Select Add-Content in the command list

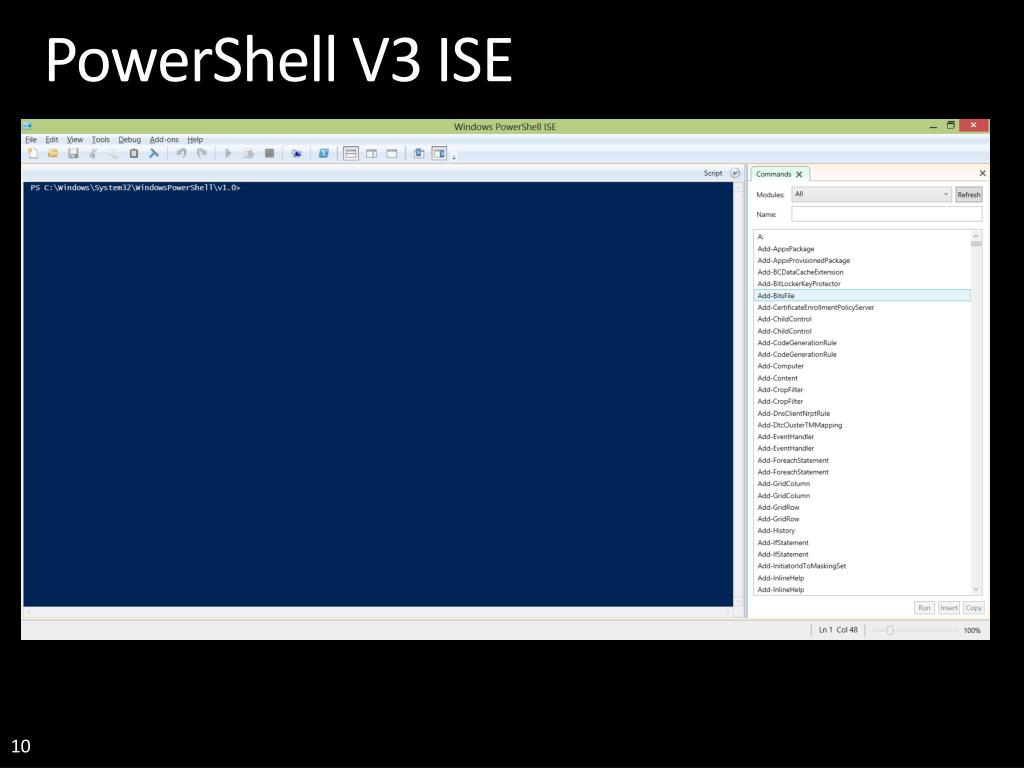[862, 378]
